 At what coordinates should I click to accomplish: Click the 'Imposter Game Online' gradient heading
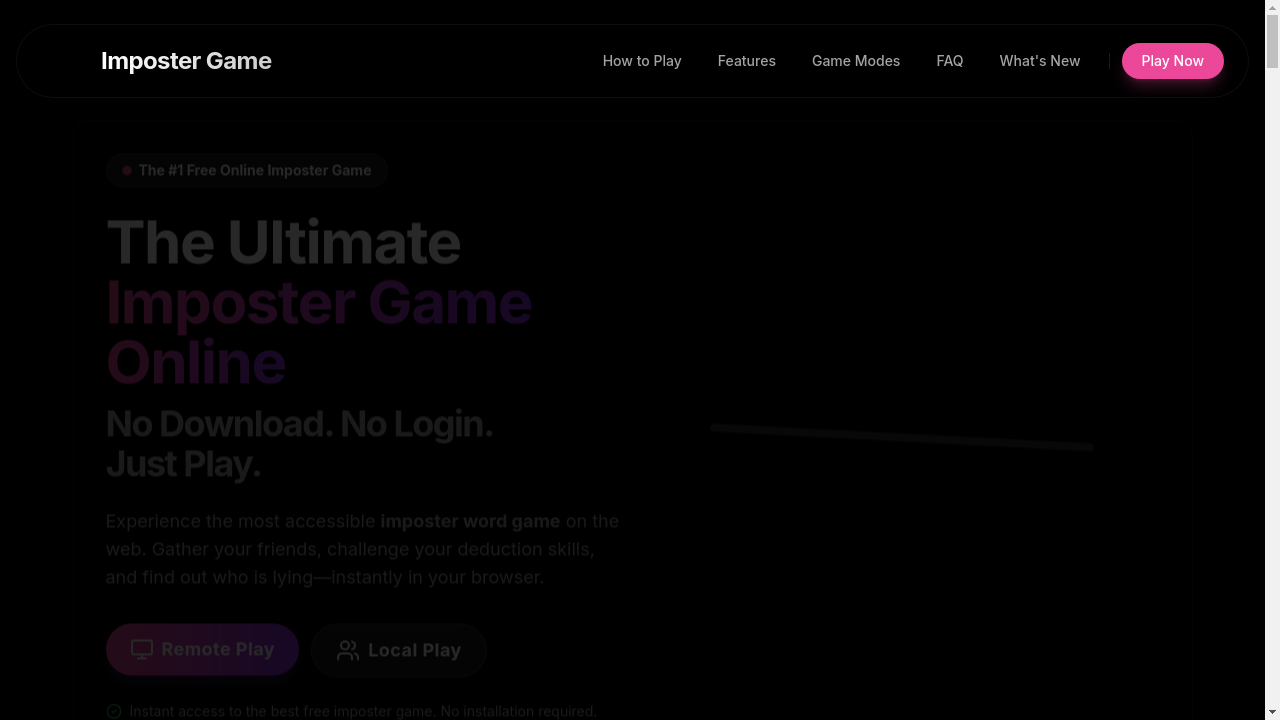[319, 331]
